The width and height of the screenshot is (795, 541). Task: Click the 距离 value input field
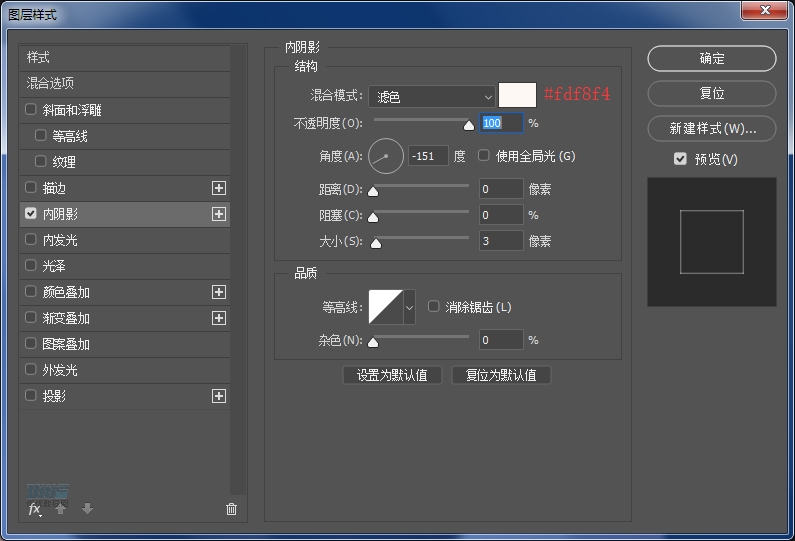501,189
